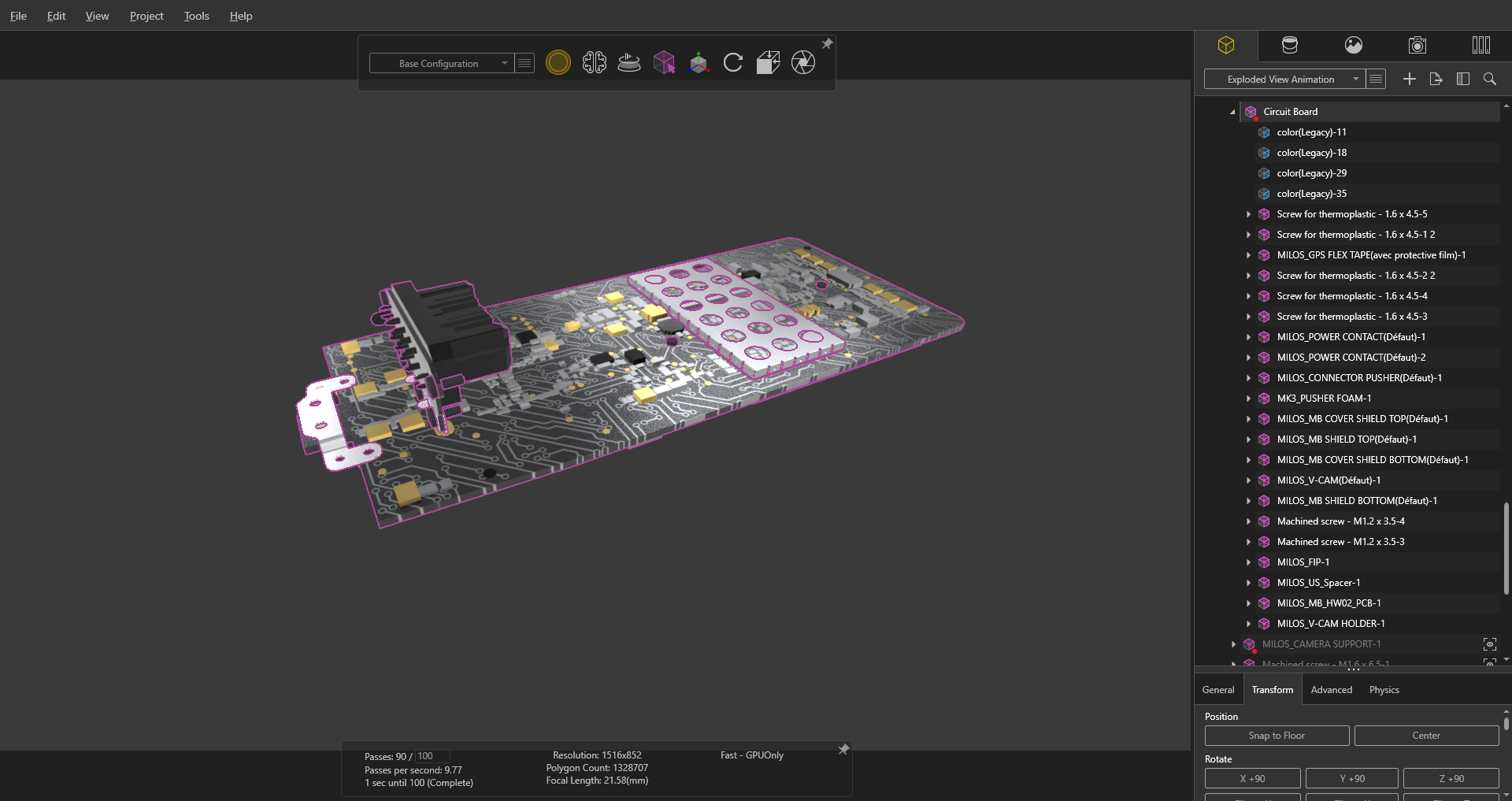Toggle visibility of MILOS_CAMERA SUPPORT-1
This screenshot has height=801, width=1512.
(x=1489, y=644)
